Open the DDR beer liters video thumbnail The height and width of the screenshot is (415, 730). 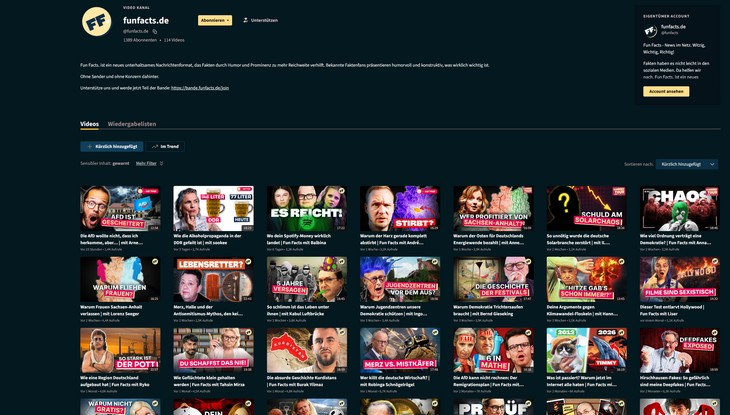tap(213, 208)
